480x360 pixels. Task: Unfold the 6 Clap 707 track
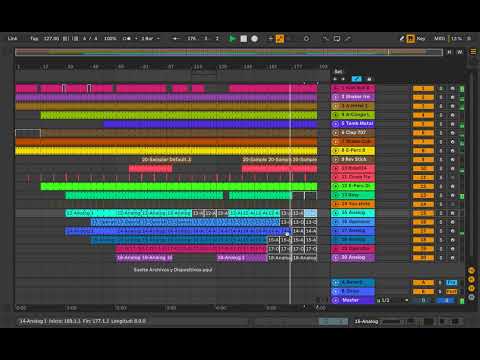(336, 133)
